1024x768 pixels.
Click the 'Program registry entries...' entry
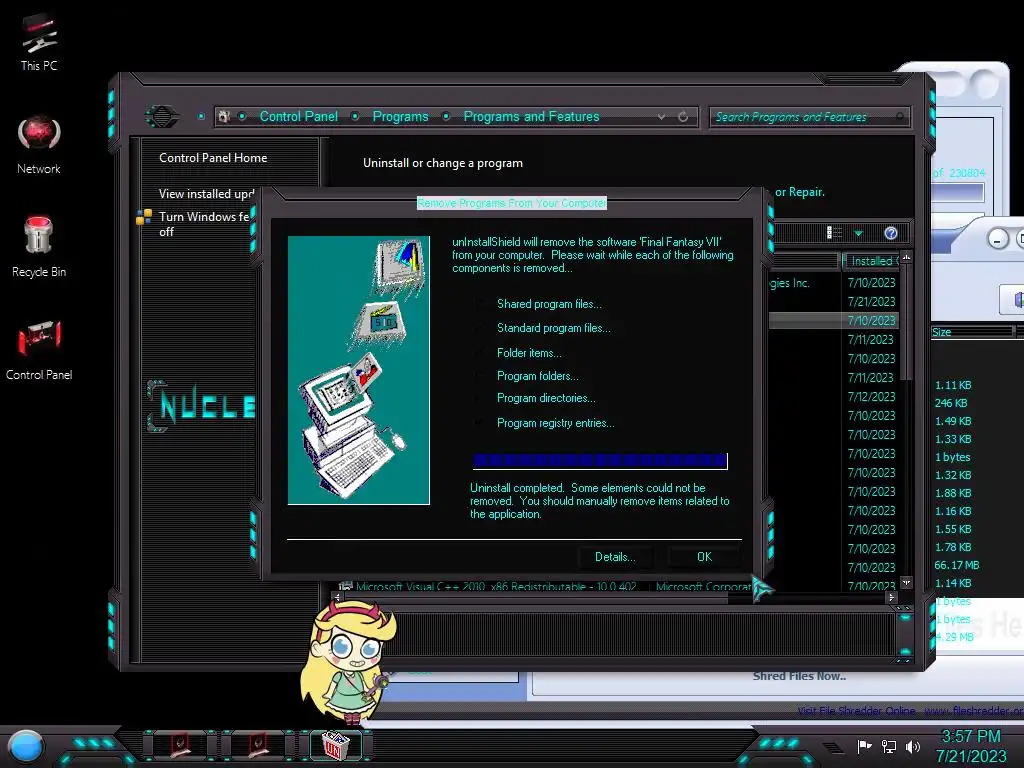[556, 423]
